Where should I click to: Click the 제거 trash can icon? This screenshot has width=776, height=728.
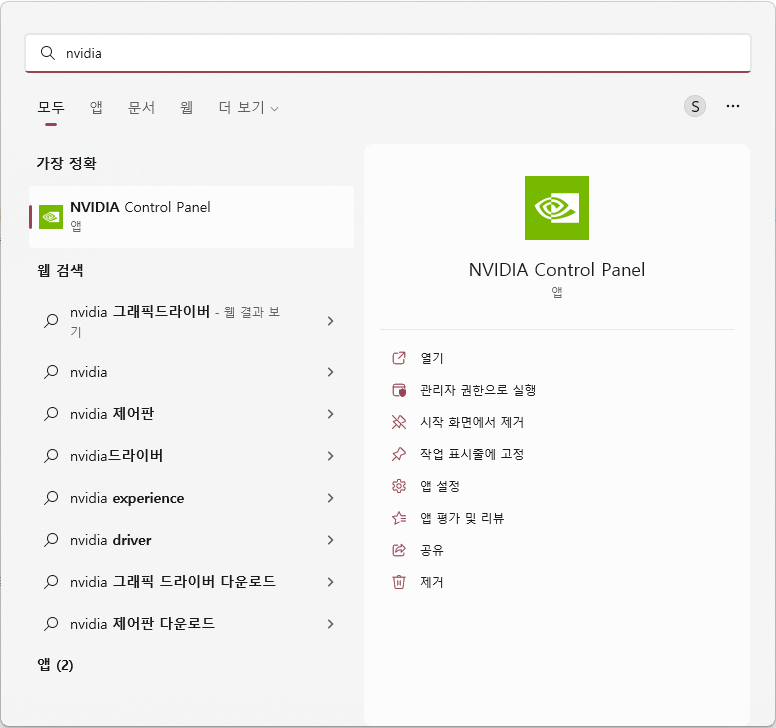(399, 582)
